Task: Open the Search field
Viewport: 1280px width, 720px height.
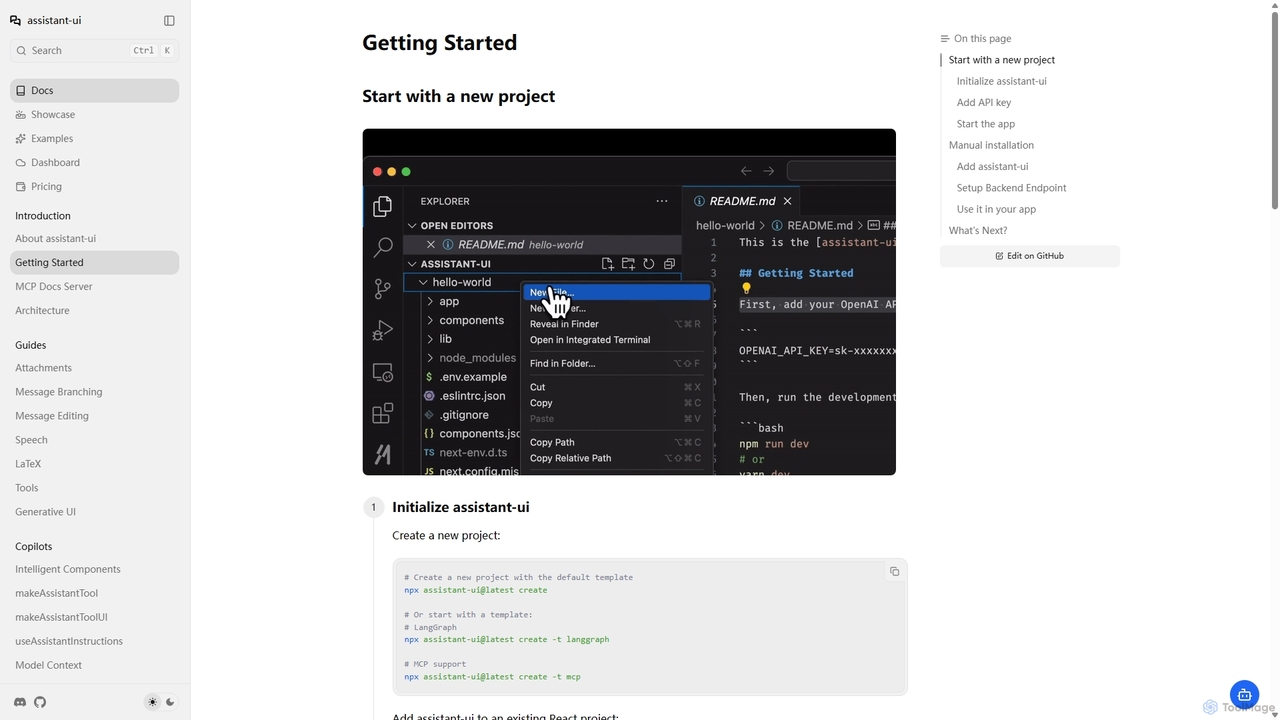Action: pyautogui.click(x=94, y=50)
